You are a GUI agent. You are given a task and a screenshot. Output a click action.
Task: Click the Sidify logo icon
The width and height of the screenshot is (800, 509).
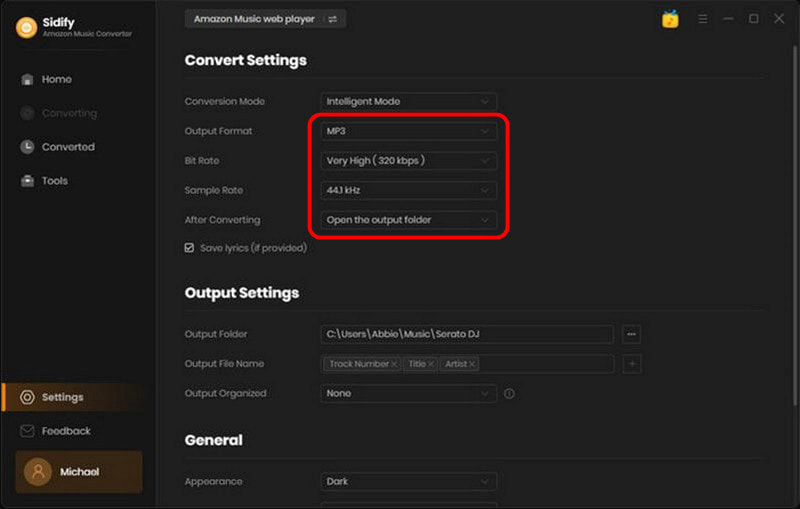pos(27,27)
